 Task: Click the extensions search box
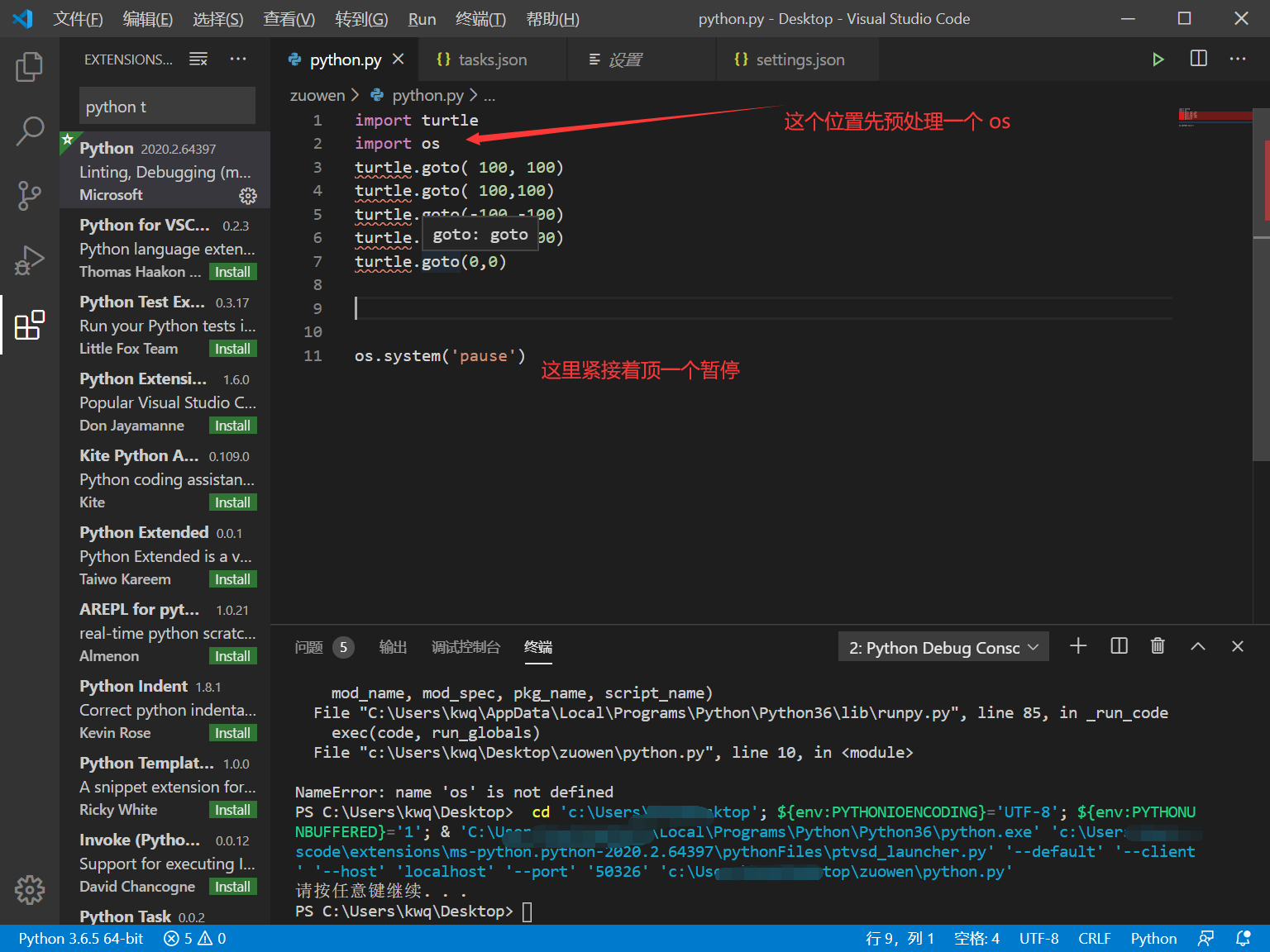pyautogui.click(x=167, y=107)
